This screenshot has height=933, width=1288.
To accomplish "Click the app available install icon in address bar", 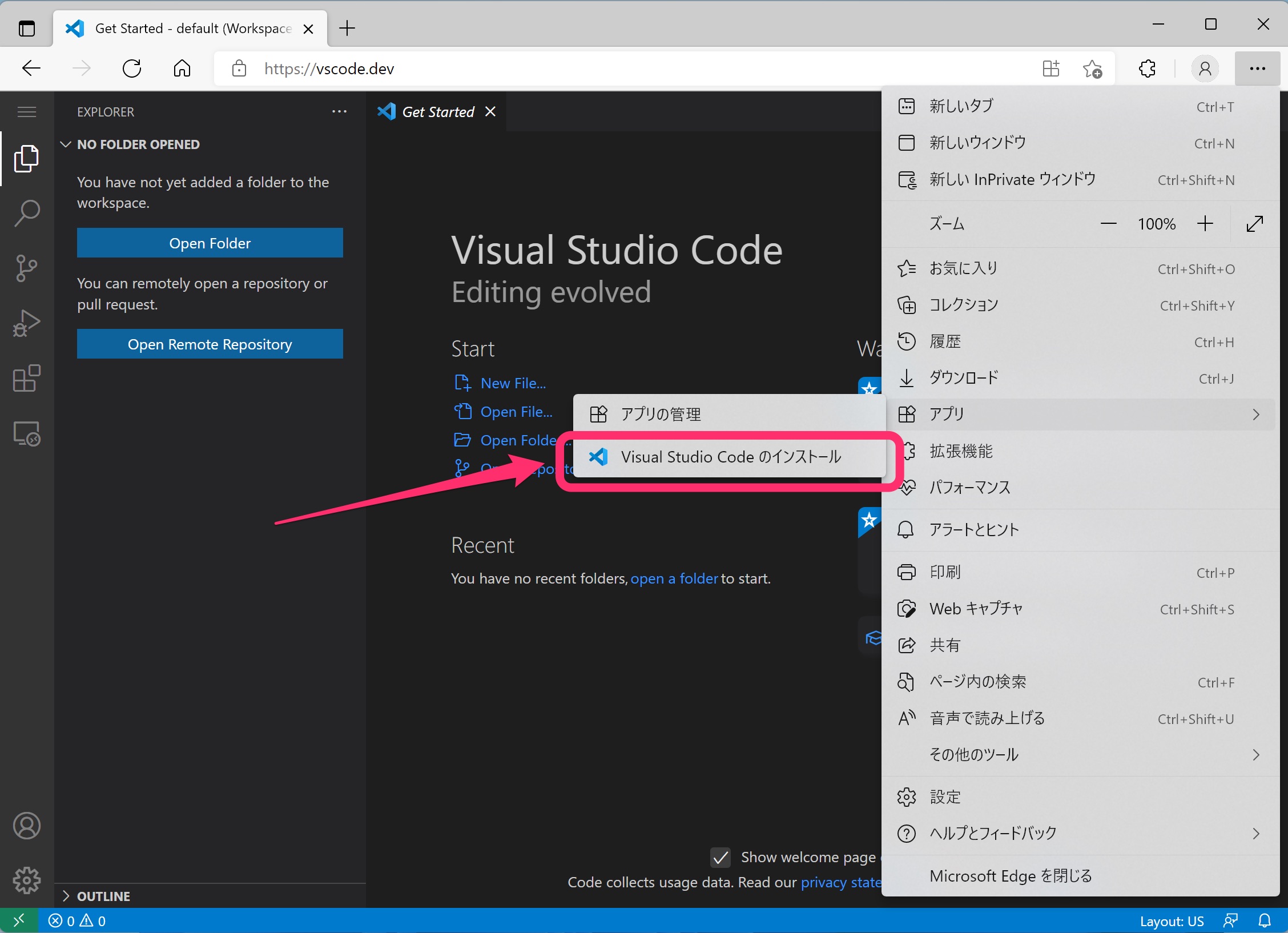I will coord(1050,69).
